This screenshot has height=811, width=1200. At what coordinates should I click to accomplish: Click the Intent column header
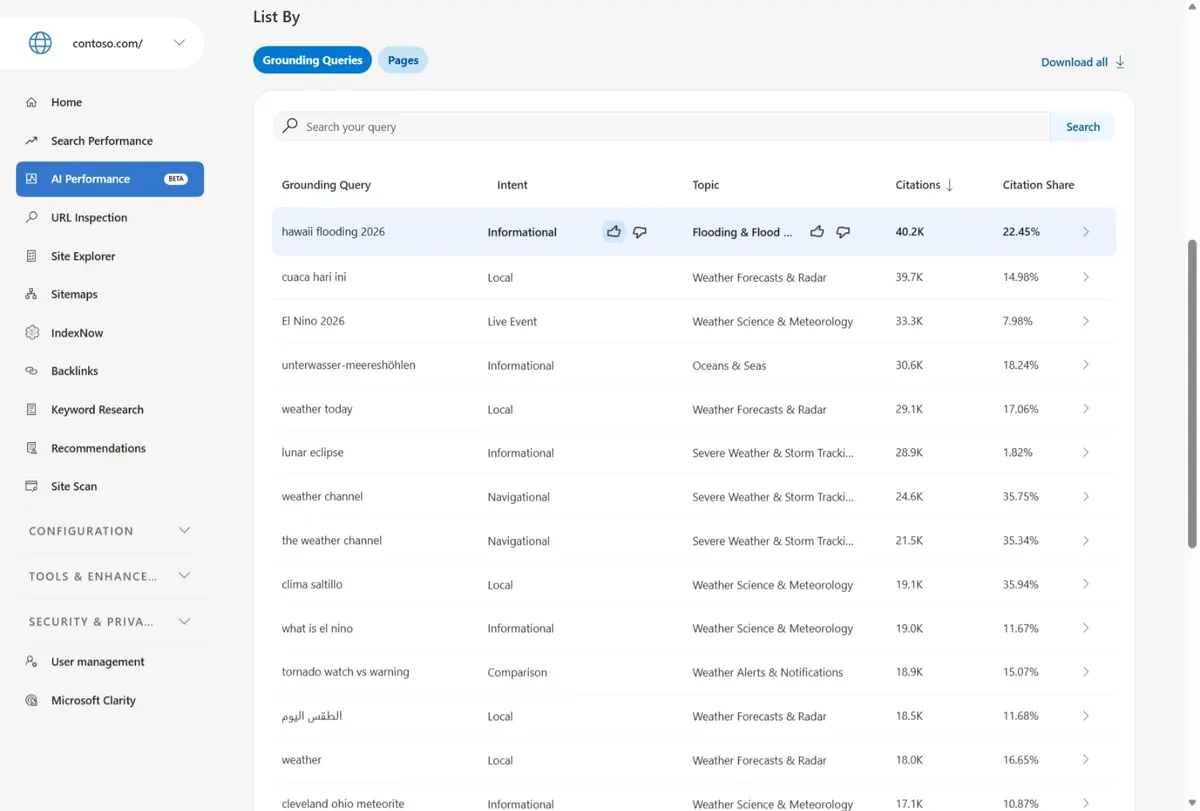click(x=512, y=185)
